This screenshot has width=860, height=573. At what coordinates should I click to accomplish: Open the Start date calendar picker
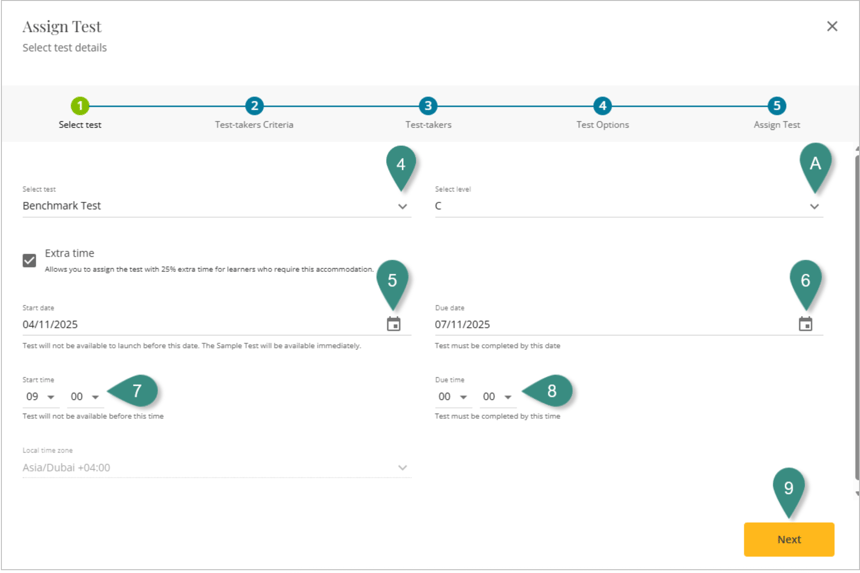pos(394,324)
